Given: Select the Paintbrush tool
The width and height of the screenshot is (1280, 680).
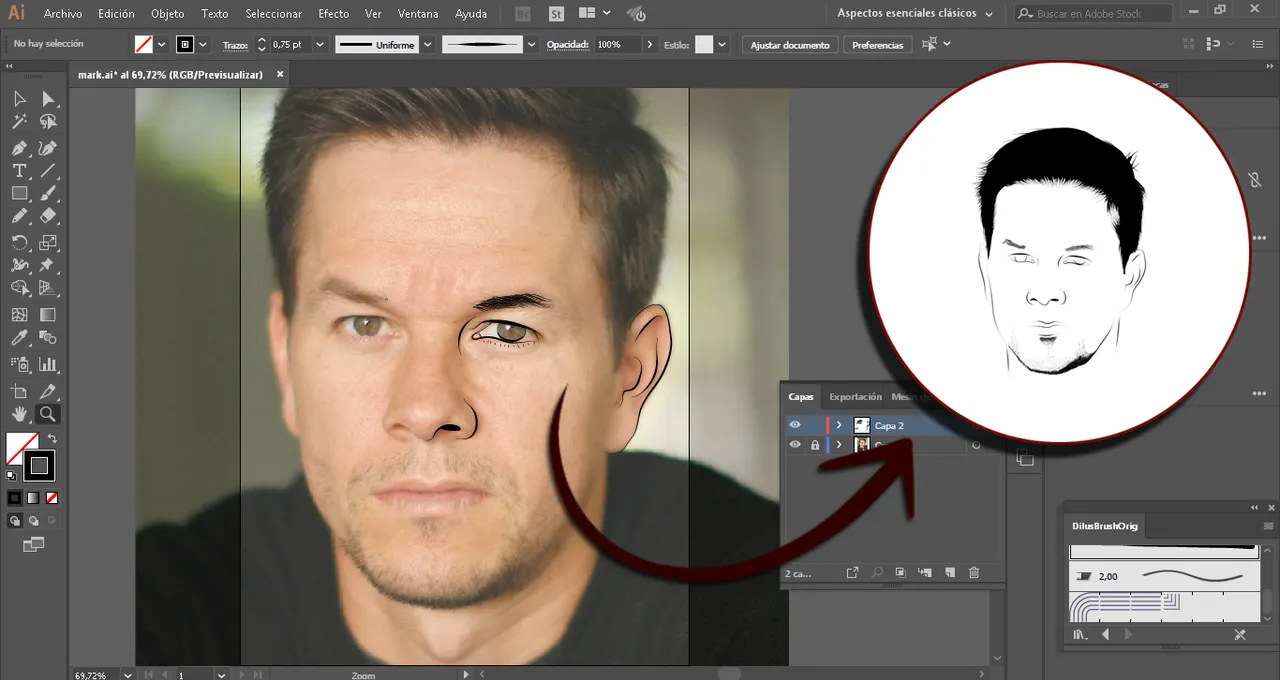Looking at the screenshot, I should coord(48,194).
